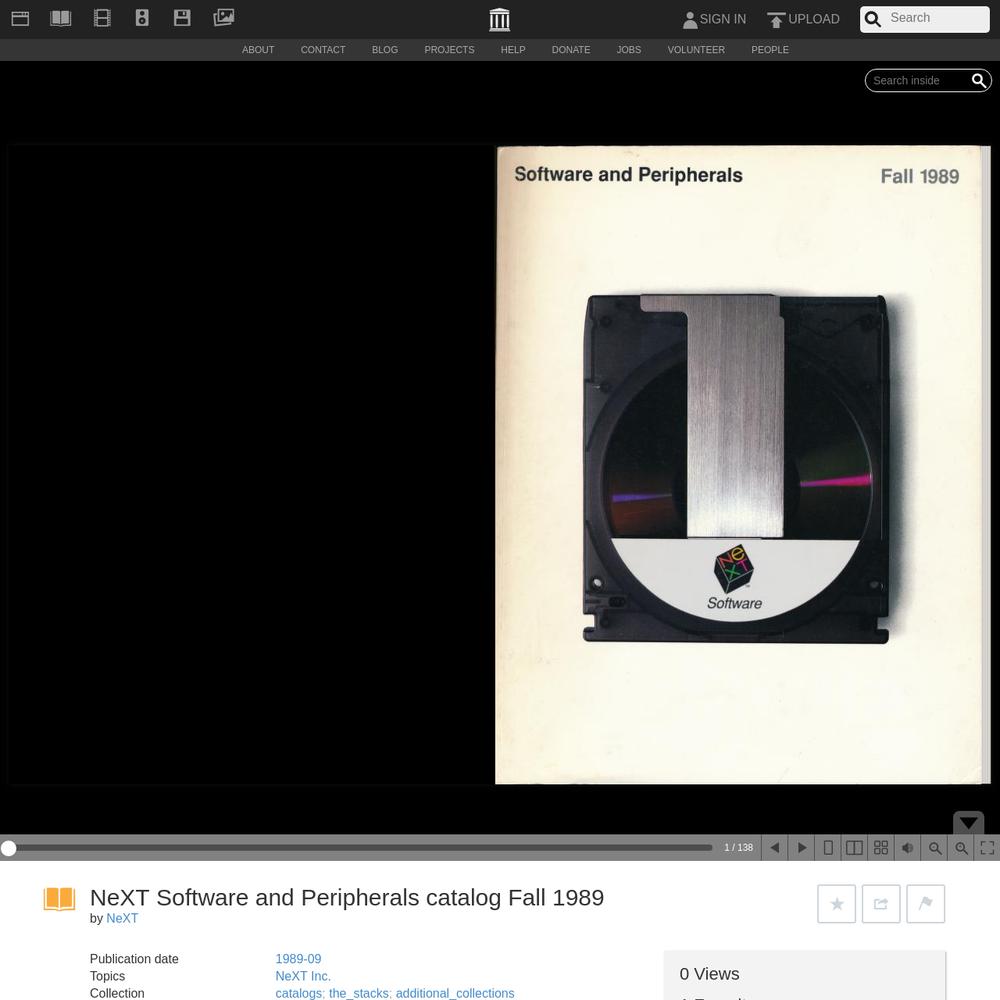Collapse the reader navigation bar arrow
Screen dimensions: 1000x1000
click(969, 823)
